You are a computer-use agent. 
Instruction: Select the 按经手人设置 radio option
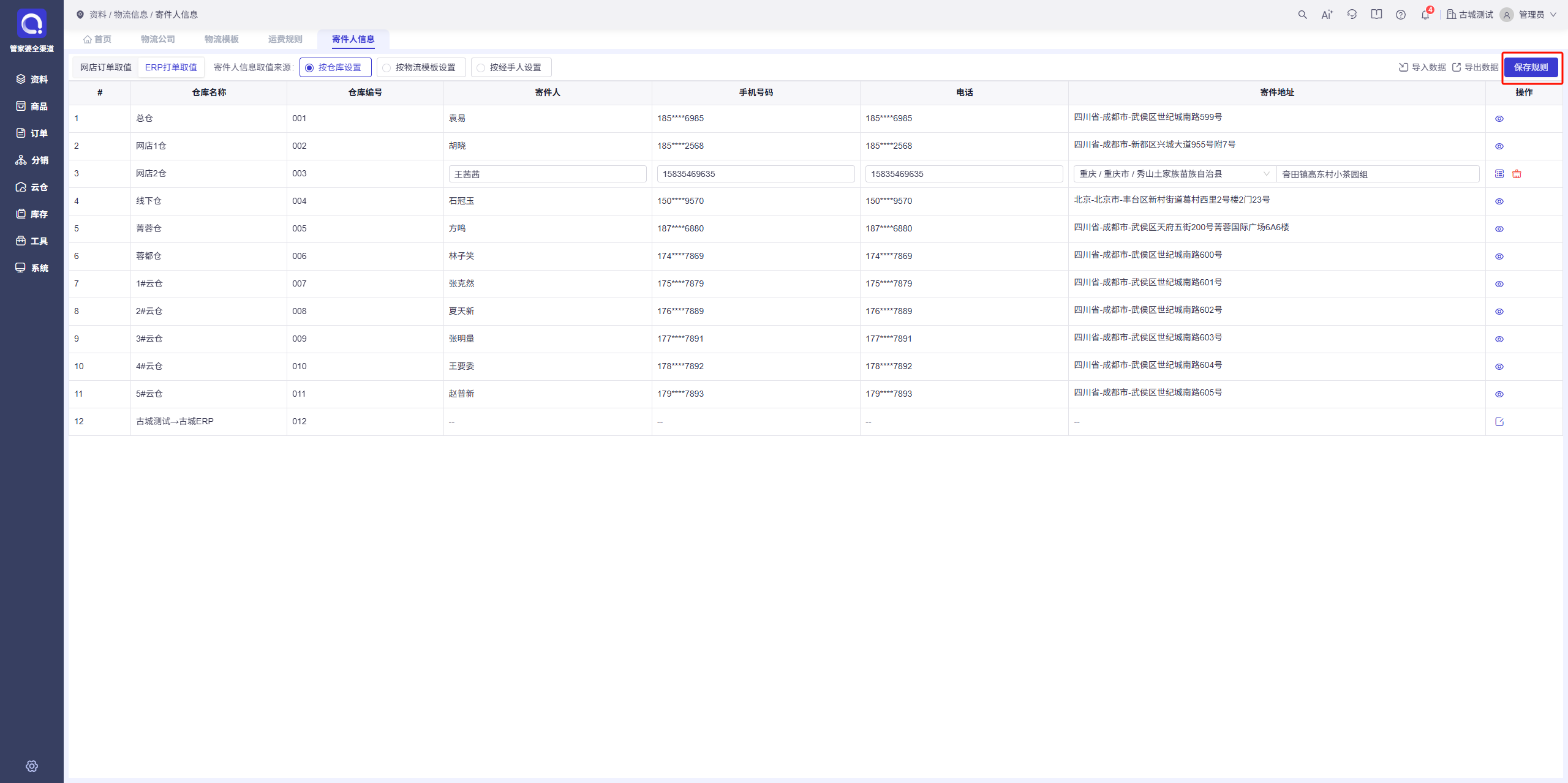coord(511,67)
